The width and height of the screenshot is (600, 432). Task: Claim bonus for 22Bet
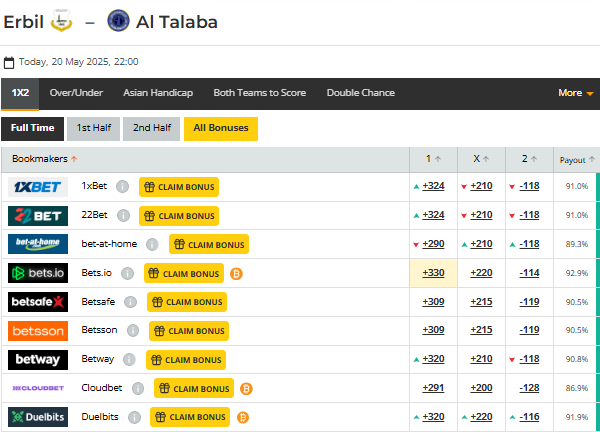[179, 216]
